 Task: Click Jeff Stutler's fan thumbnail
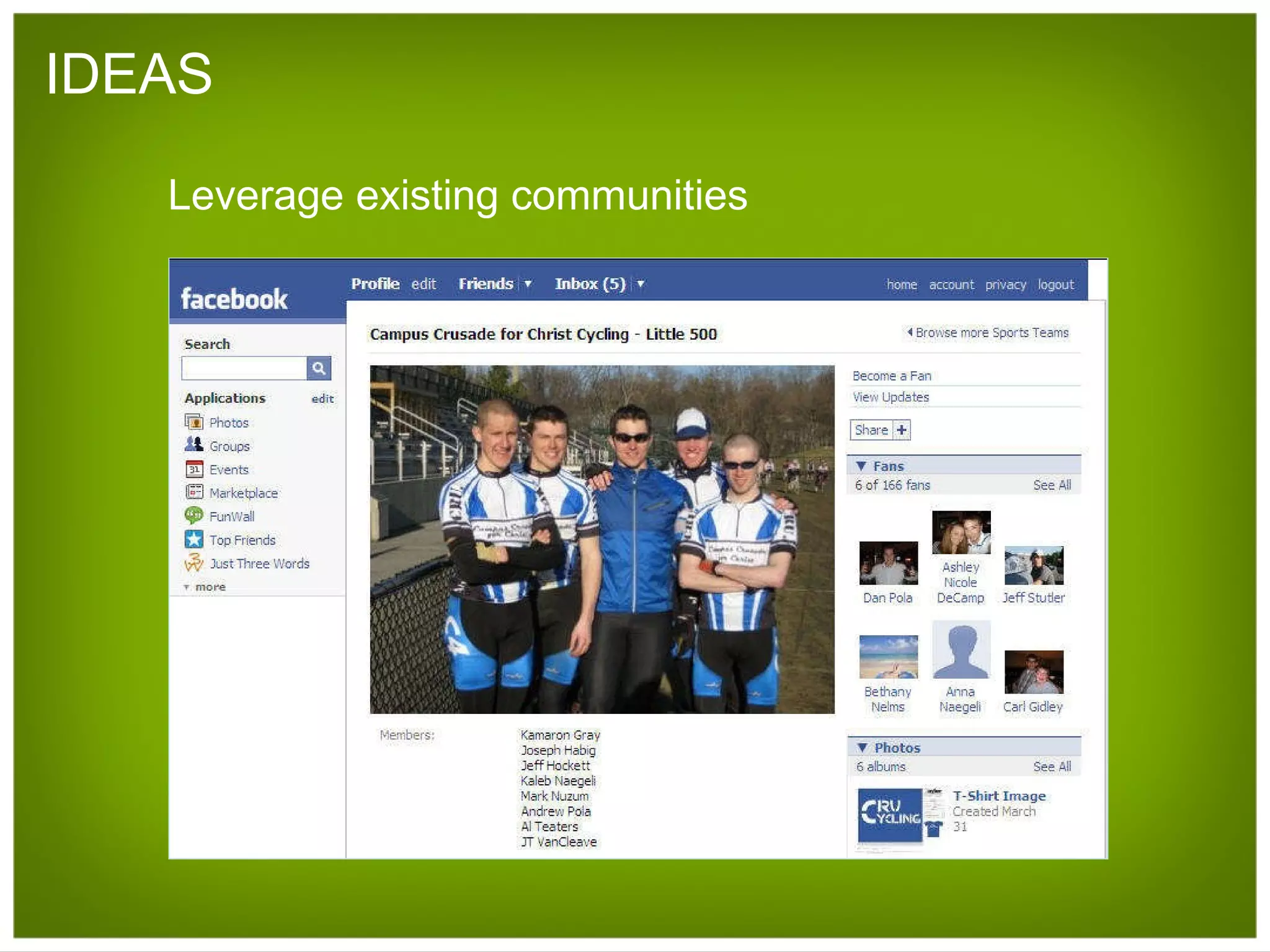(x=1034, y=565)
